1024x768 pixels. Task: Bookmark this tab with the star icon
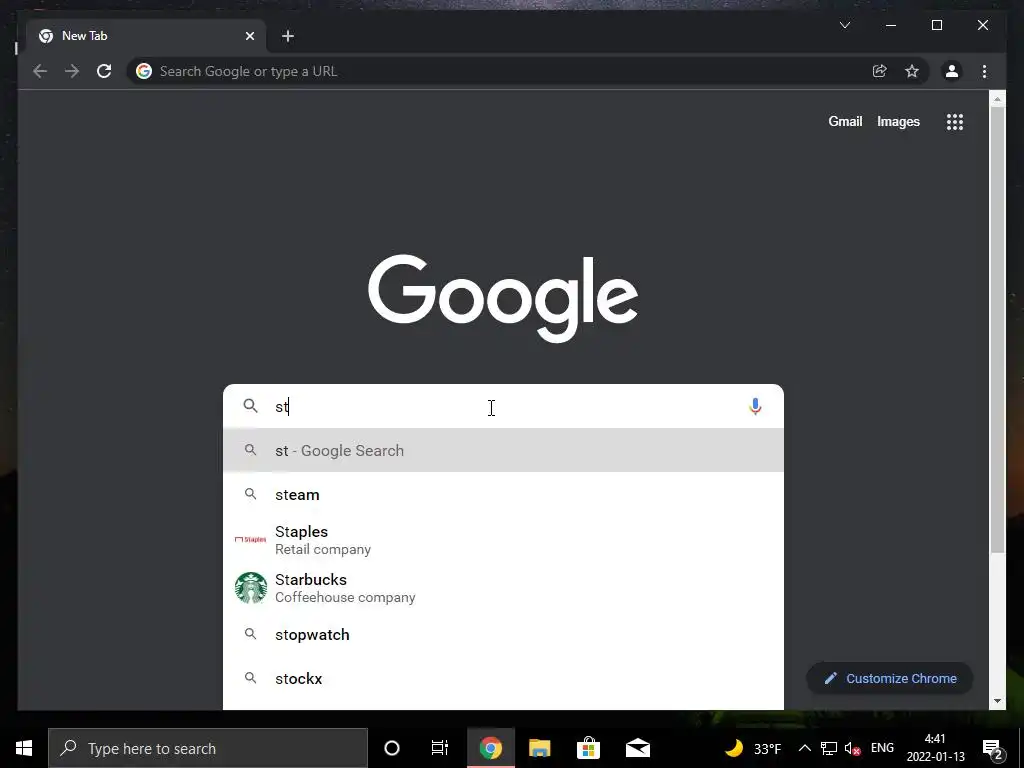[912, 71]
